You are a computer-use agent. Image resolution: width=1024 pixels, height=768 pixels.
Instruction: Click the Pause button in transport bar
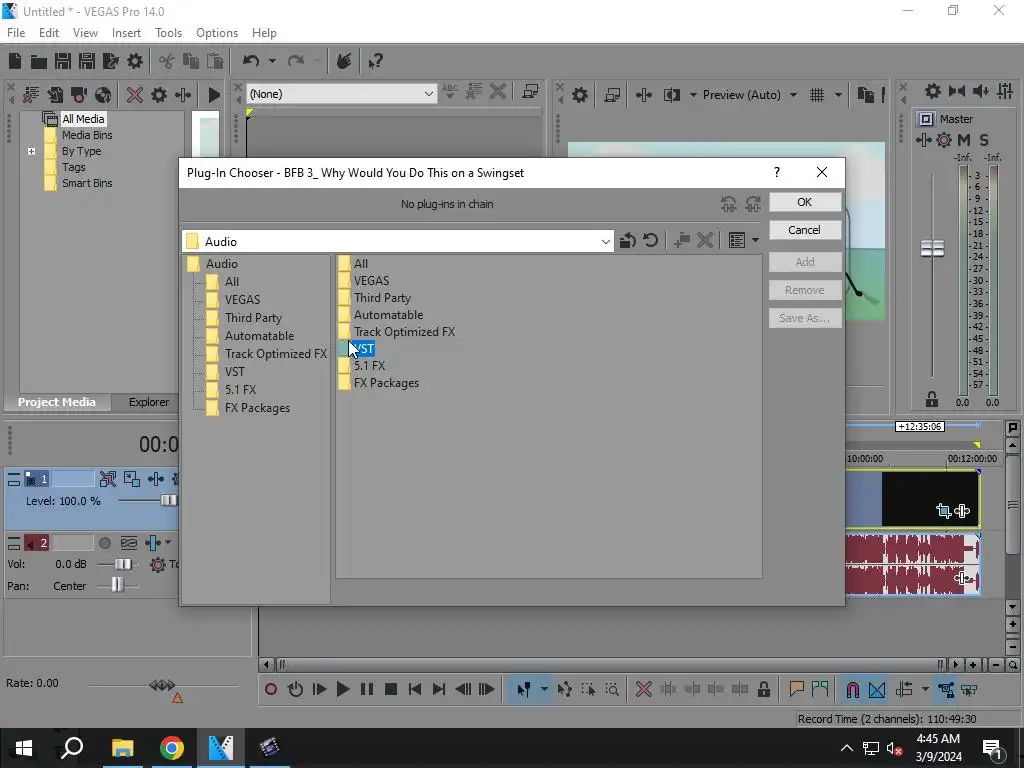pos(366,689)
